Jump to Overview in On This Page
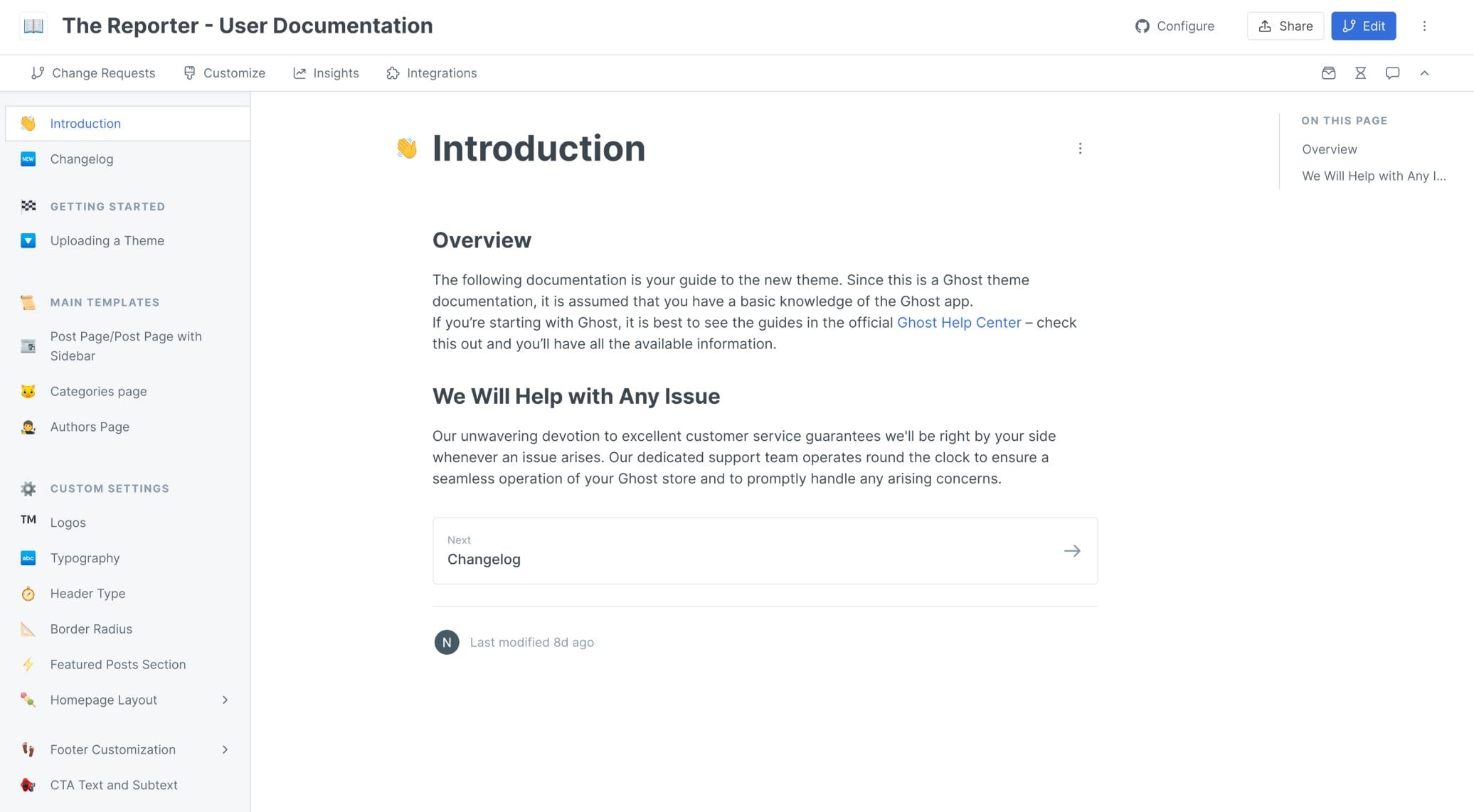 coord(1329,149)
